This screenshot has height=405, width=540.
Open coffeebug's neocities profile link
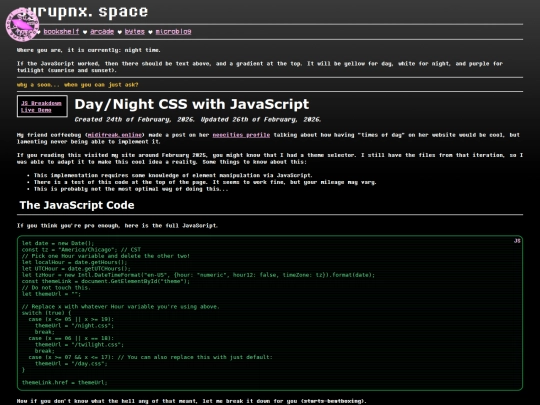point(241,135)
